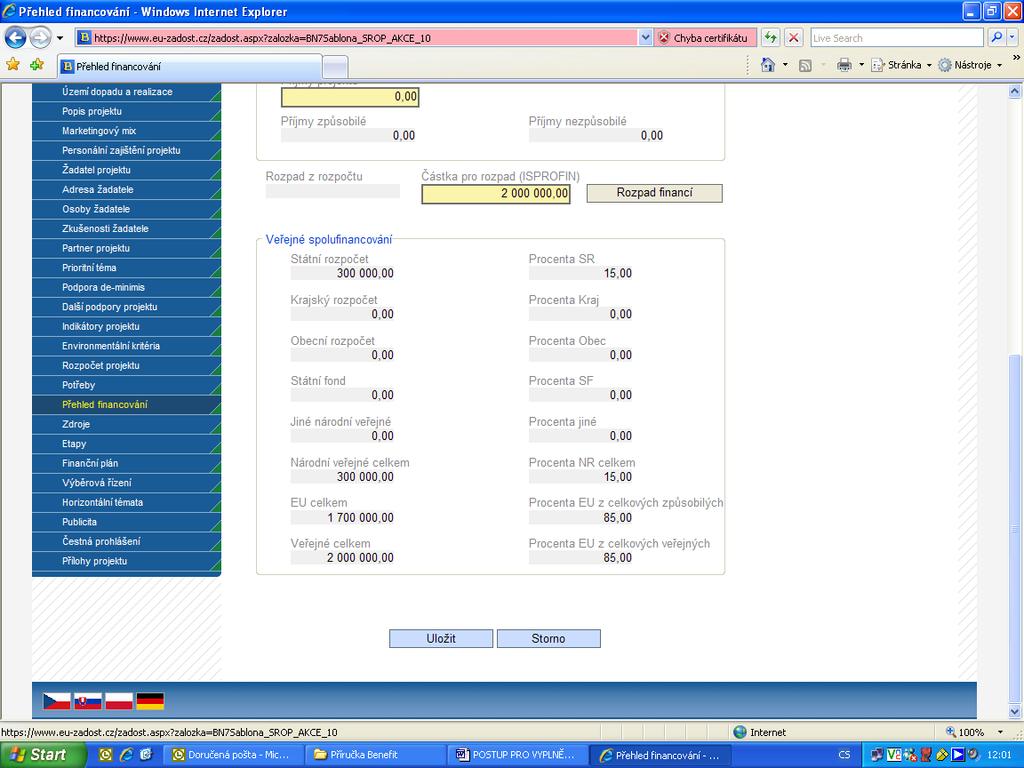Click the Add to Favorites star-plus icon
1024x768 pixels.
pos(37,64)
